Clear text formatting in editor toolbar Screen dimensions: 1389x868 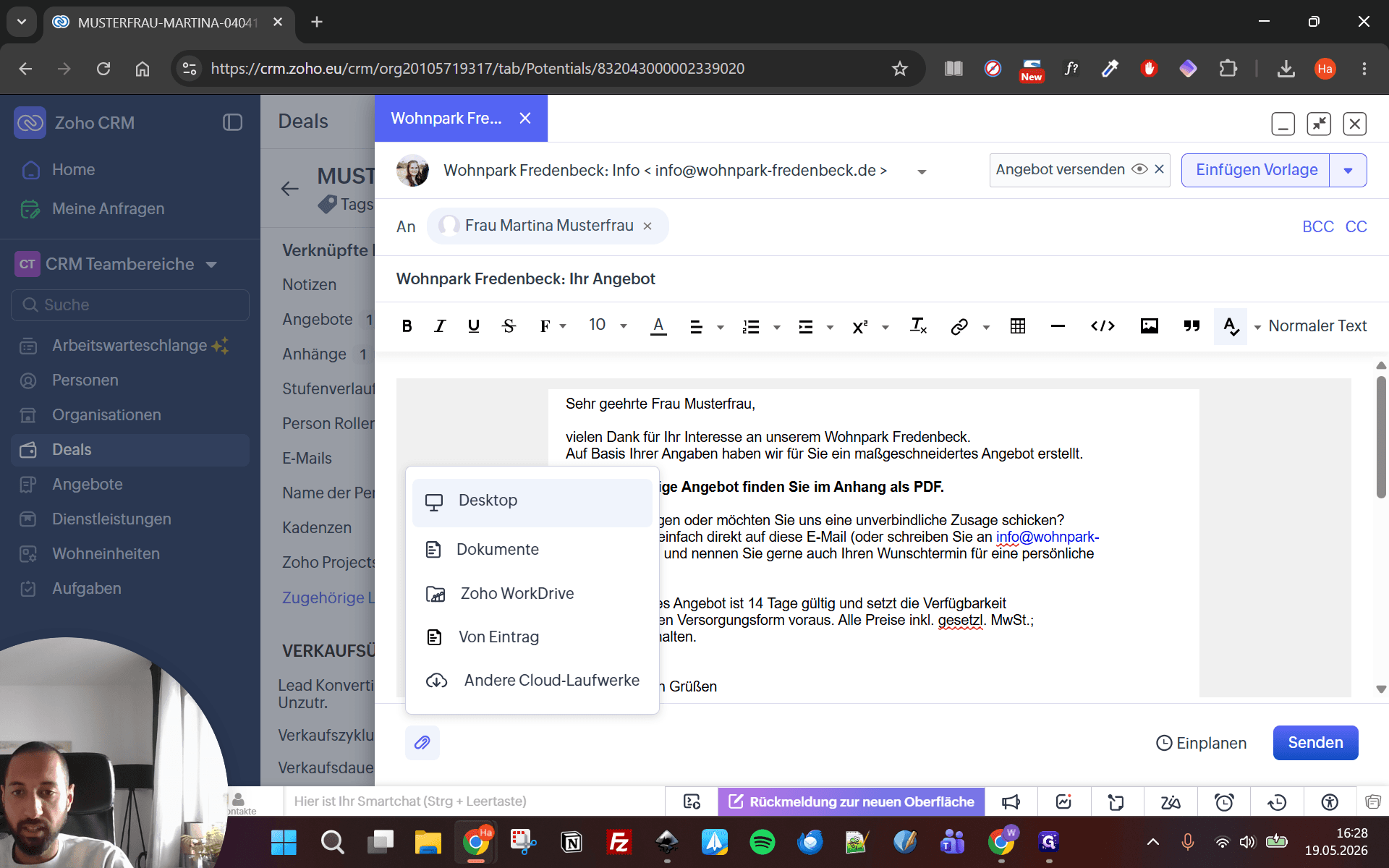918,326
